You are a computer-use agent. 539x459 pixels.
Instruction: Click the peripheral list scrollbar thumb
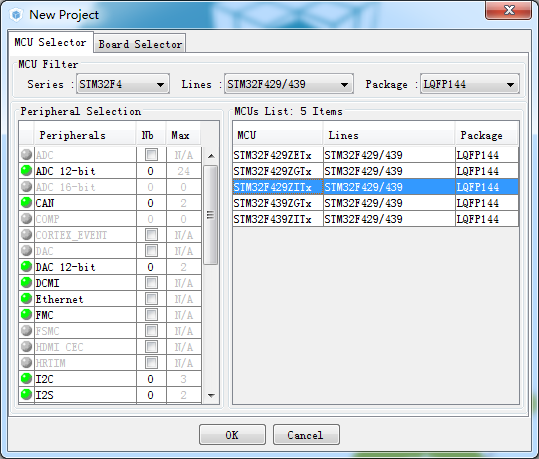(x=210, y=215)
